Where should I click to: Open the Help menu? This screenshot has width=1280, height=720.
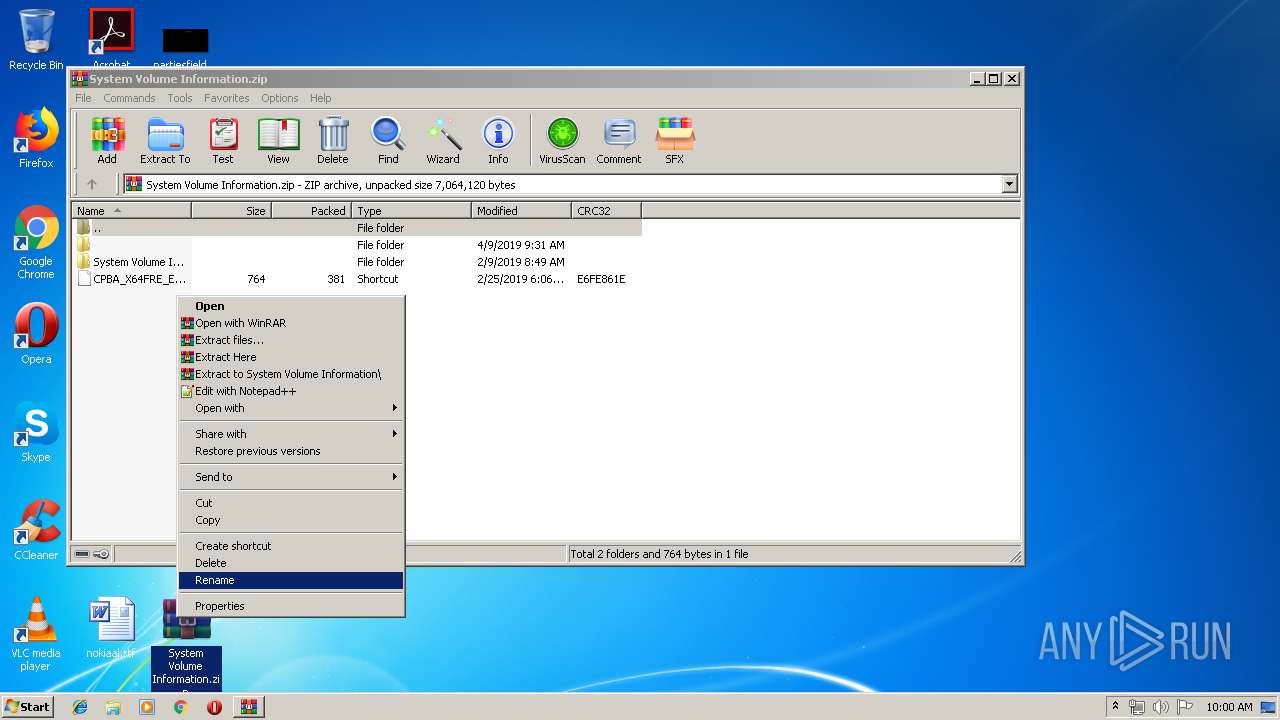click(x=320, y=98)
